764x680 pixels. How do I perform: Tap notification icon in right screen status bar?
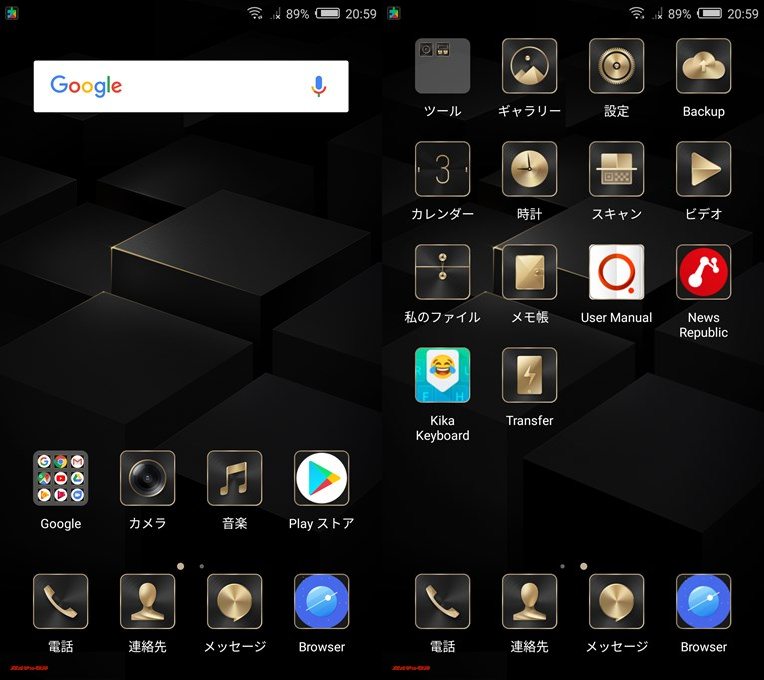(x=394, y=13)
